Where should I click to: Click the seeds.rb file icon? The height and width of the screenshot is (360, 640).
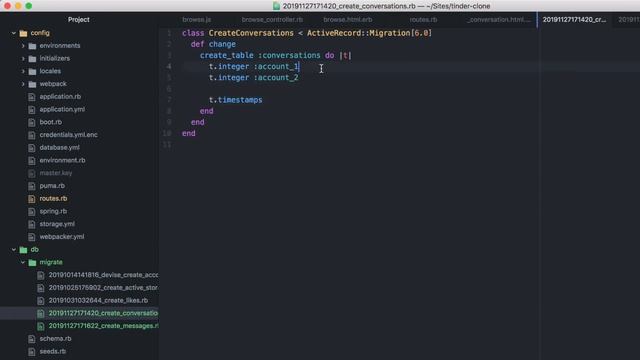pos(32,351)
